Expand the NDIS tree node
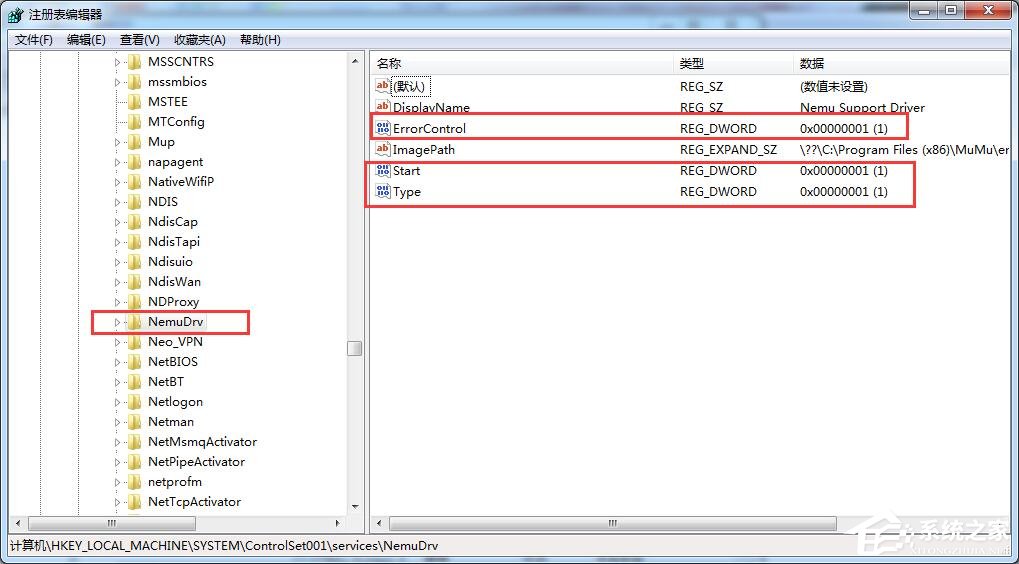 [118, 202]
